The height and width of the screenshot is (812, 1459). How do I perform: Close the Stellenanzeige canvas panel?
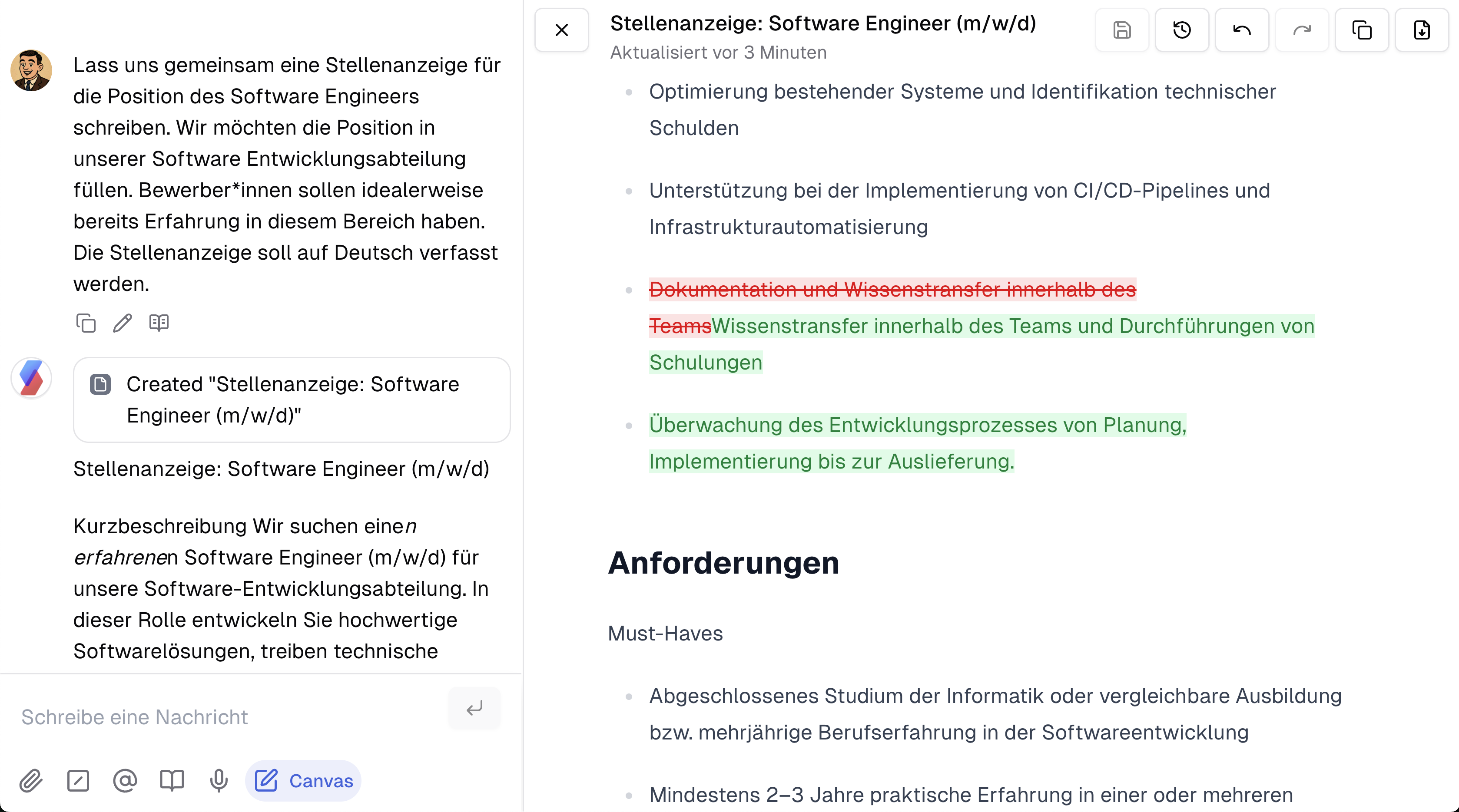click(561, 30)
